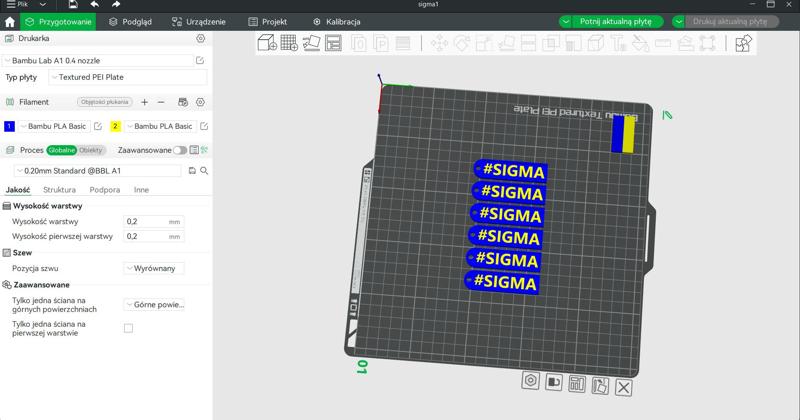Image resolution: width=800 pixels, height=420 pixels.
Task: Open the Struktura settings tab
Action: pos(59,190)
